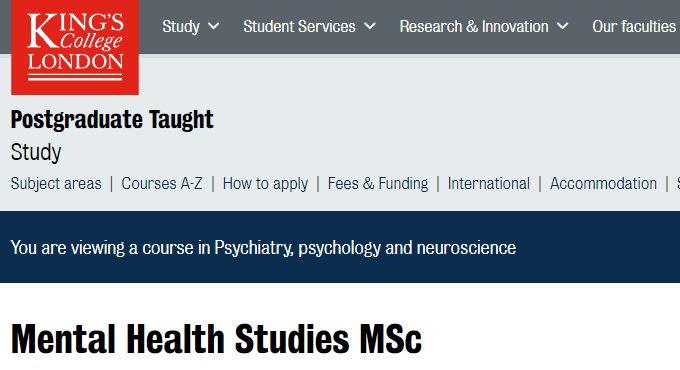This screenshot has width=680, height=370.
Task: Expand the Research & Innovation chevron
Action: pyautogui.click(x=562, y=26)
